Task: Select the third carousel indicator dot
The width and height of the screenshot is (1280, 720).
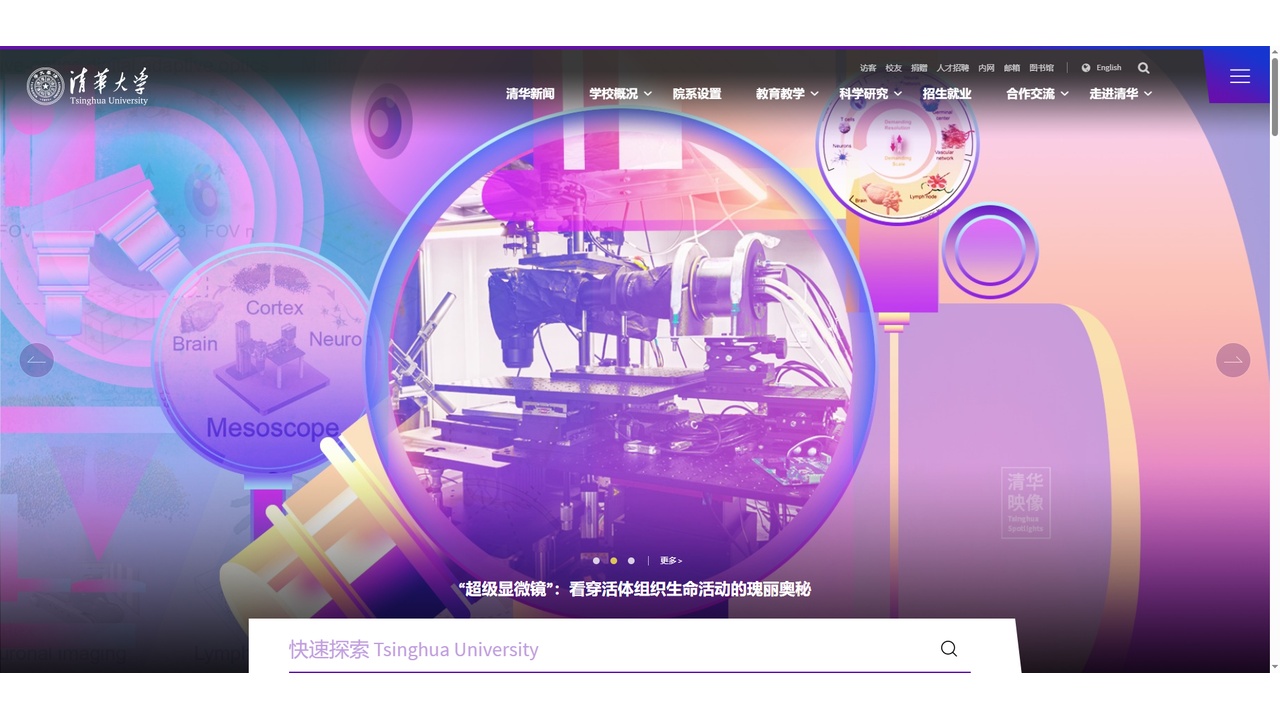Action: (631, 561)
